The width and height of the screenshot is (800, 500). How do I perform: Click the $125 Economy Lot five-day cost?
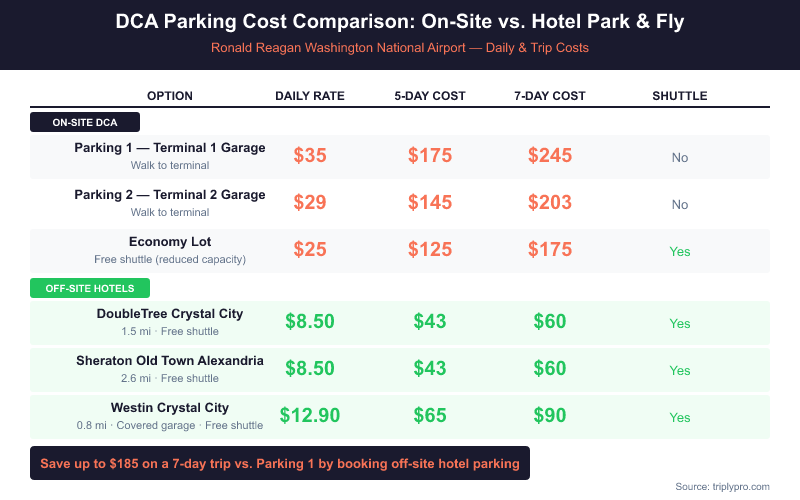click(x=430, y=250)
